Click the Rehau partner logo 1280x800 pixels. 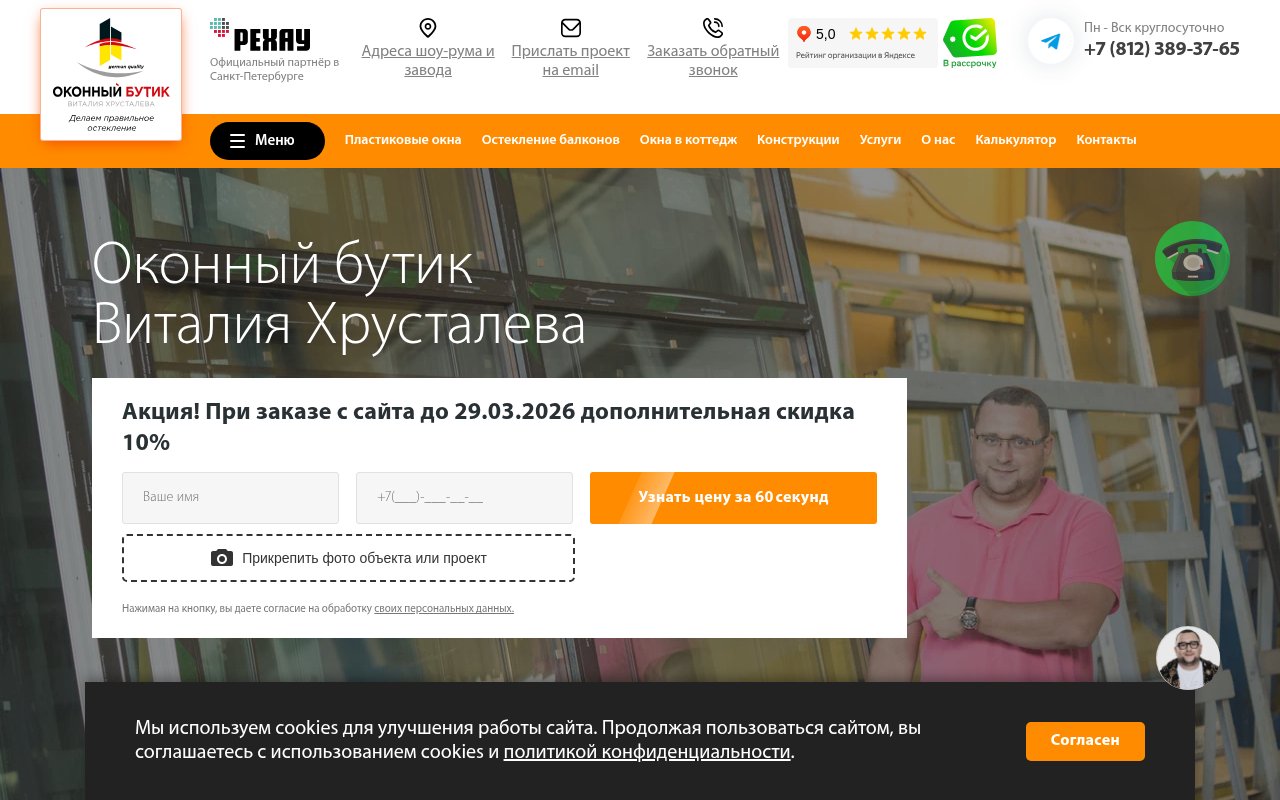coord(260,35)
